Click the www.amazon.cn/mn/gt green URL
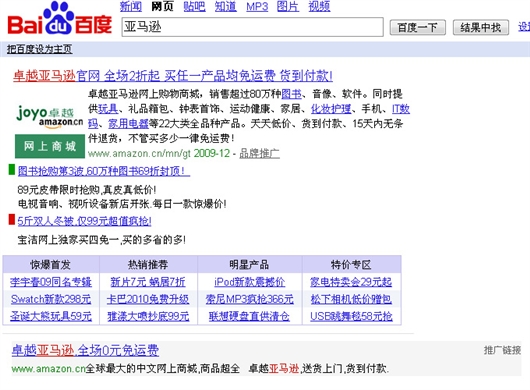The width and height of the screenshot is (530, 390). [140, 154]
